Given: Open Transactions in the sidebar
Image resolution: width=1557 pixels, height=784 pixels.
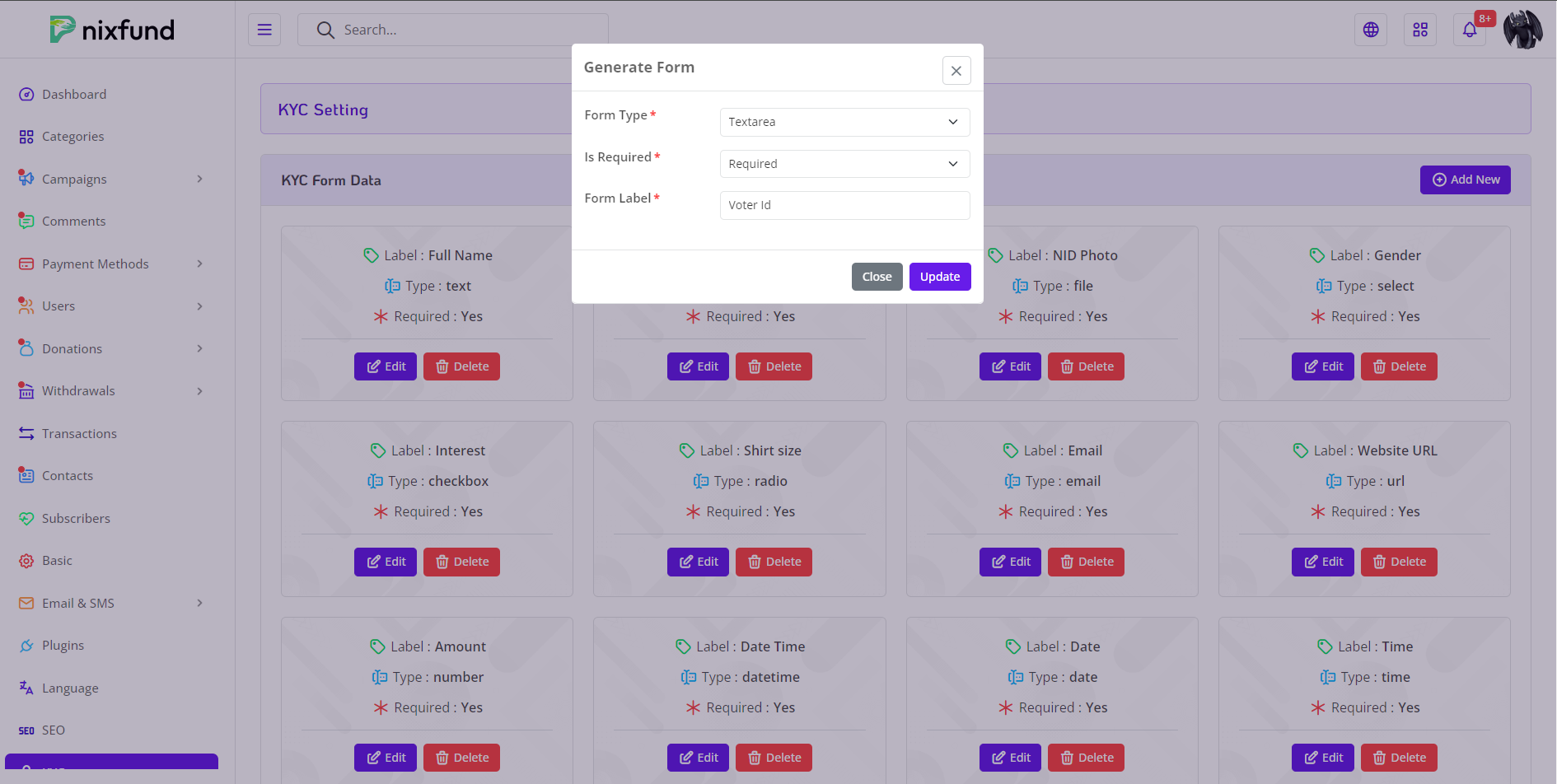Looking at the screenshot, I should click(79, 433).
